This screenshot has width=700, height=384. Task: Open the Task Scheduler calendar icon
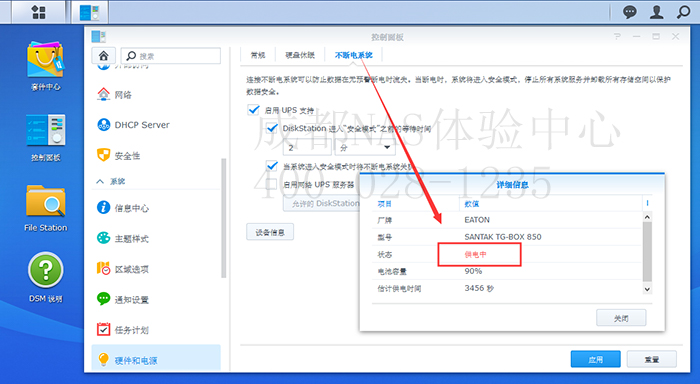pos(104,330)
